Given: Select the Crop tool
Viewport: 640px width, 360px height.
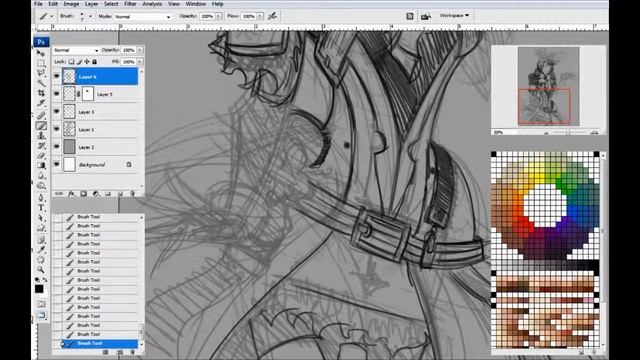Looking at the screenshot, I should (41, 93).
